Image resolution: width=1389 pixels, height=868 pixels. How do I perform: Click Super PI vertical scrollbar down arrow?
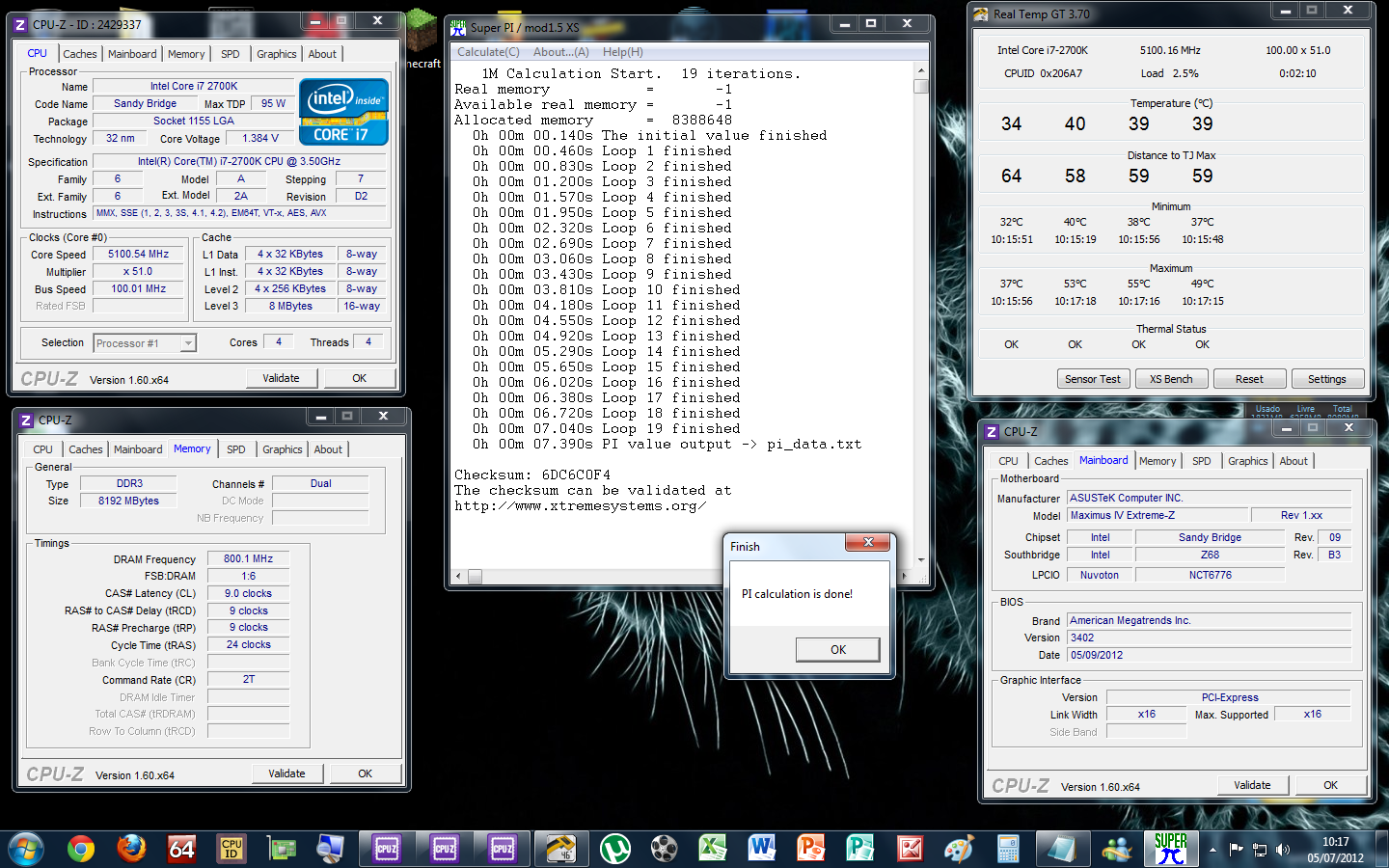921,559
